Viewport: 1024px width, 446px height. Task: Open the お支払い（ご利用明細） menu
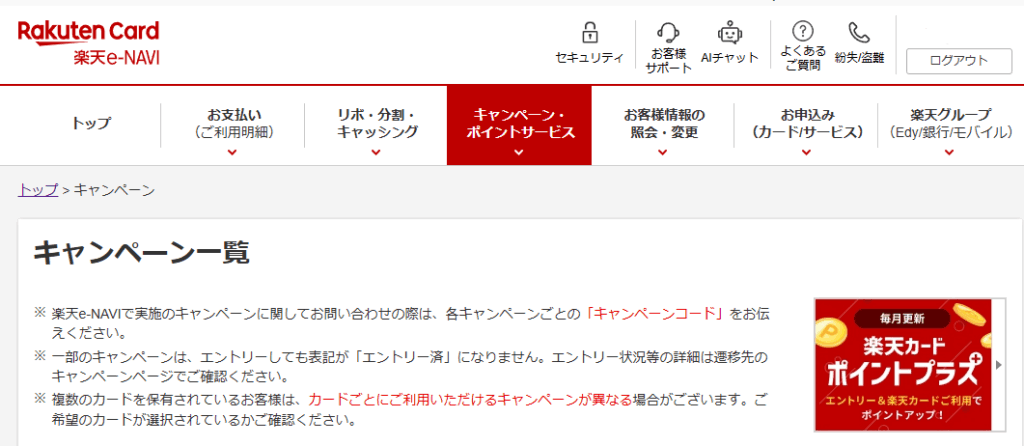(232, 124)
